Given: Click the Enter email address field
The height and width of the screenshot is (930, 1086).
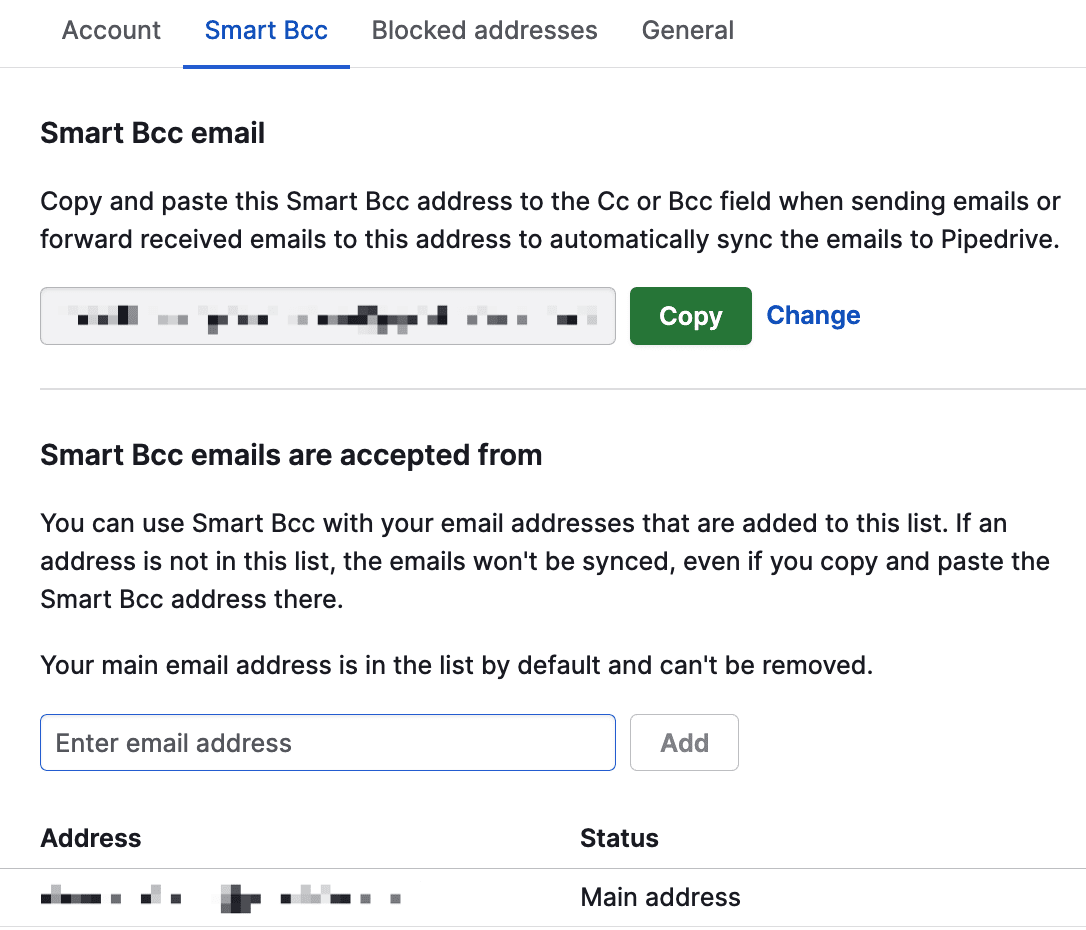Looking at the screenshot, I should click(x=328, y=742).
